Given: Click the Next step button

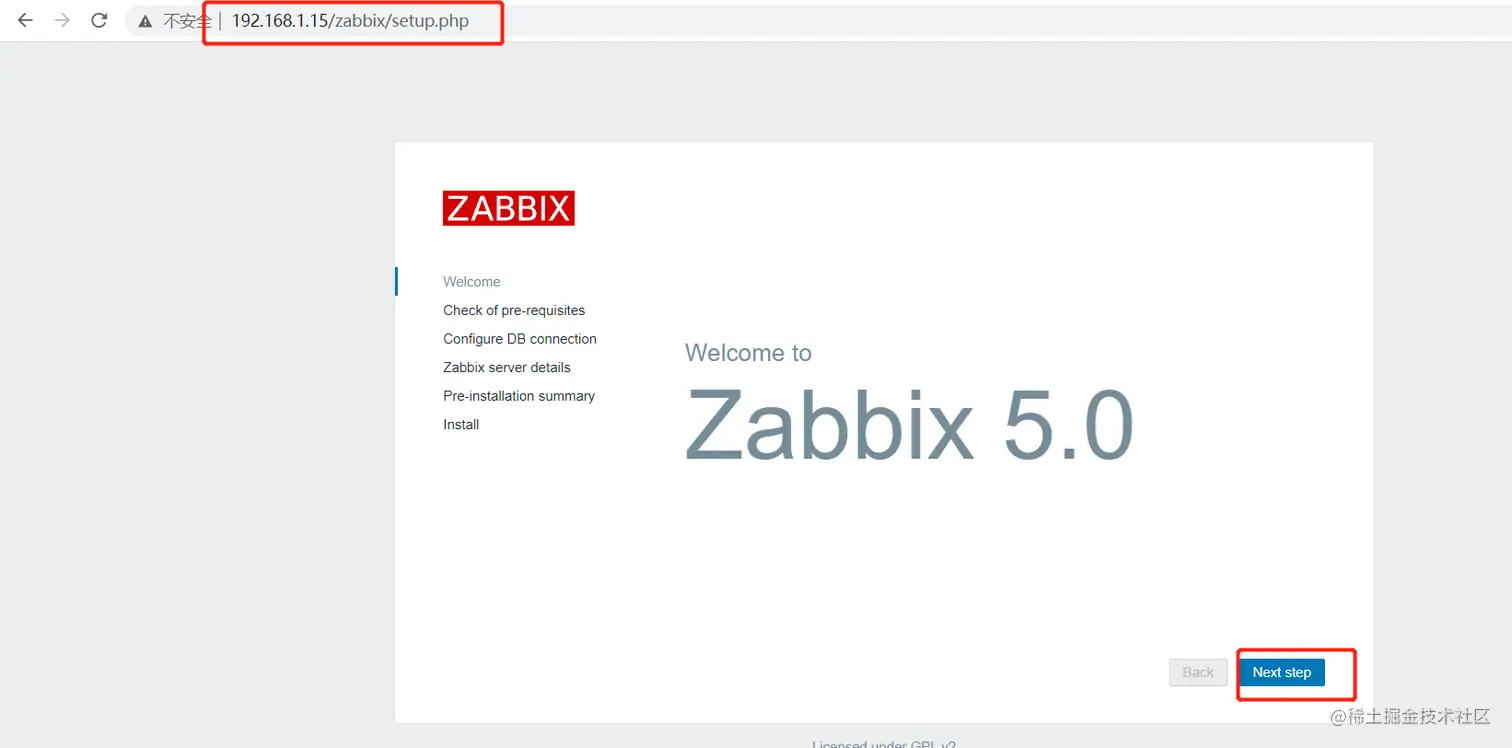Looking at the screenshot, I should coord(1282,672).
